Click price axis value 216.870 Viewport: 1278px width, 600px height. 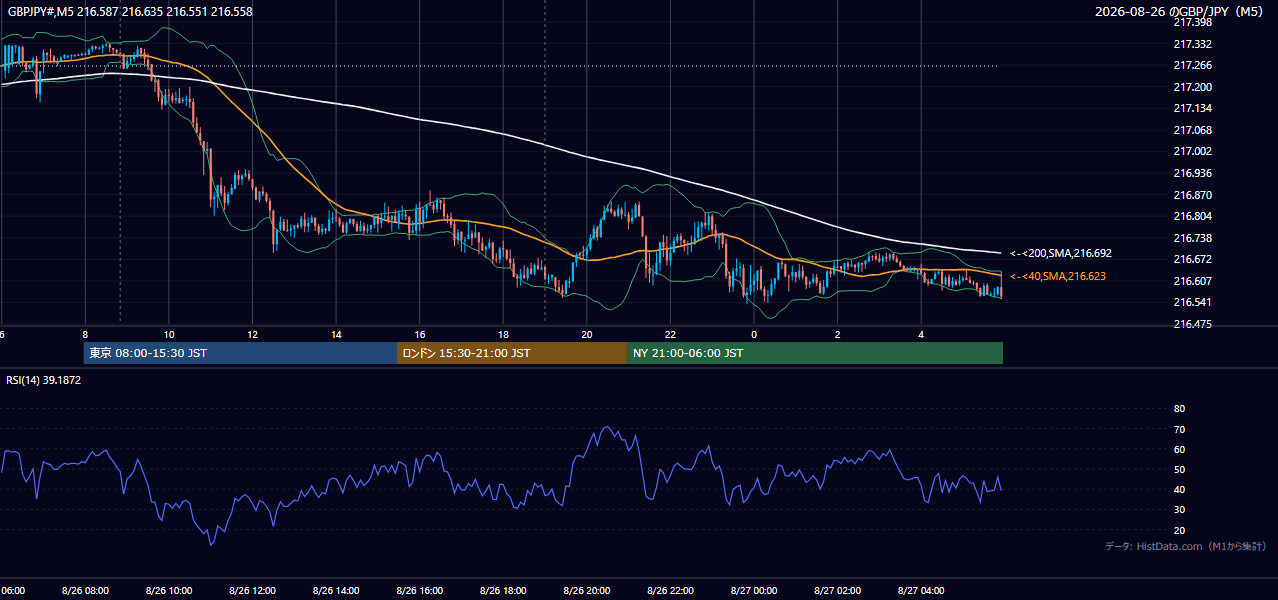point(1192,195)
